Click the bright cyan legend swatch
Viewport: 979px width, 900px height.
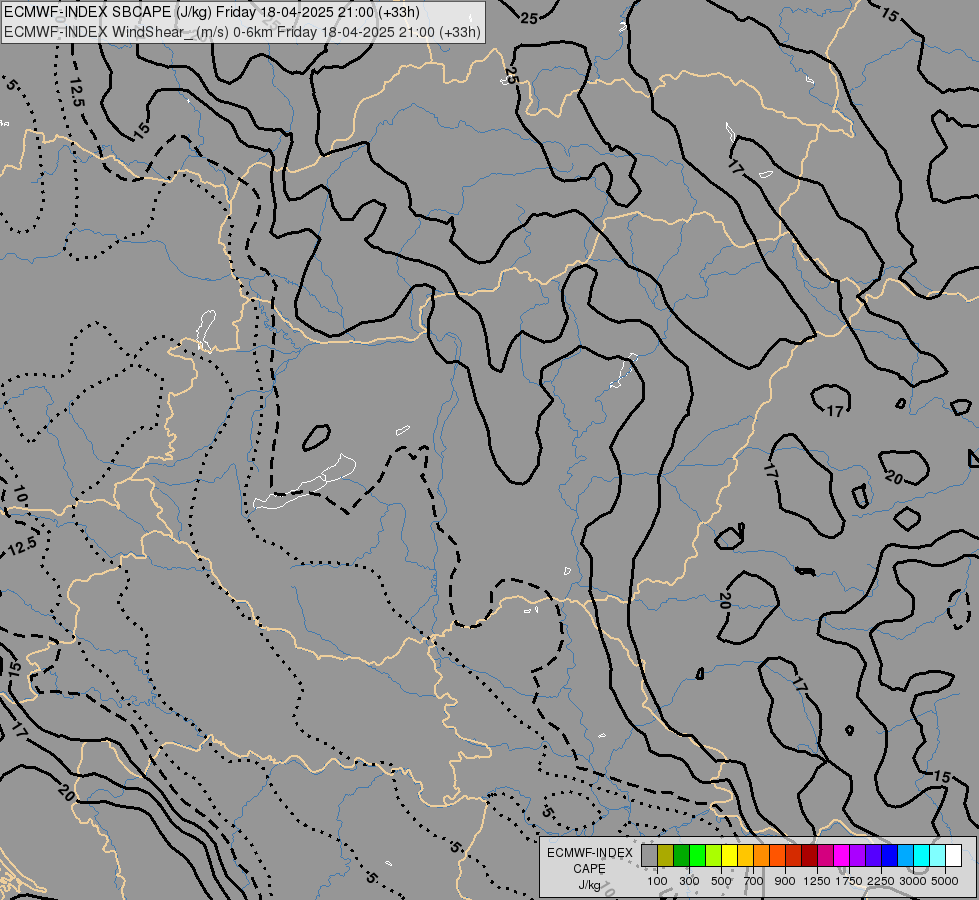(x=922, y=855)
